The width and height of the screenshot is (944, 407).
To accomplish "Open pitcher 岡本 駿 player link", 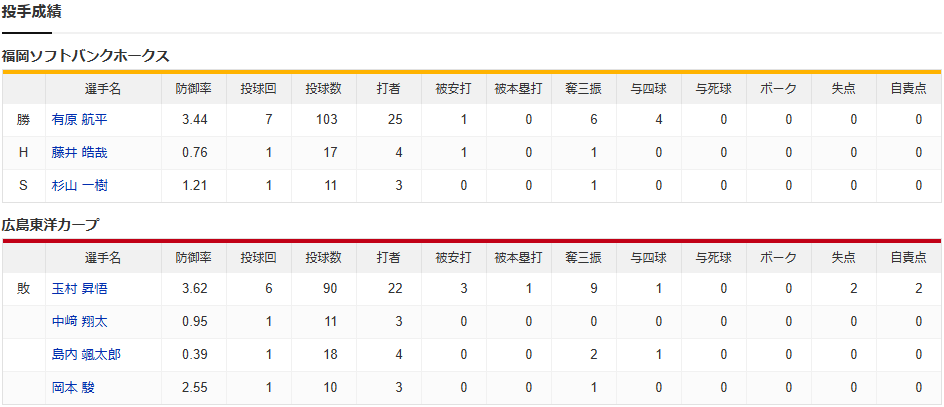I will click(73, 388).
